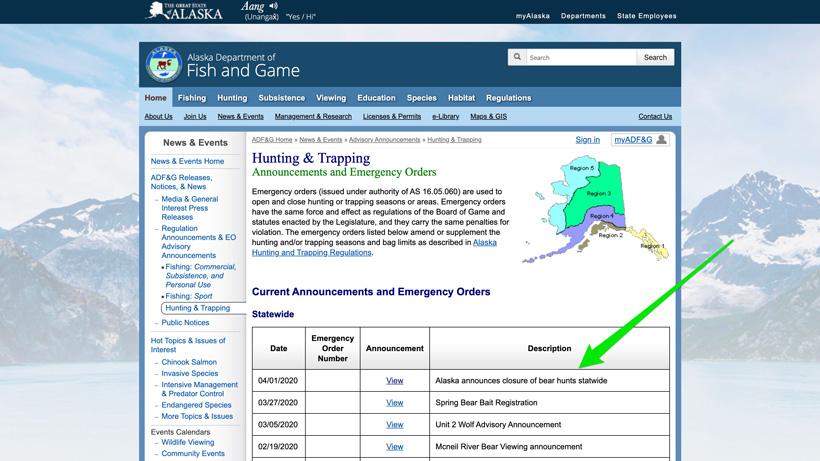The image size is (820, 461).
Task: Open Hot Topics & Issues of Interest
Action: coord(188,345)
